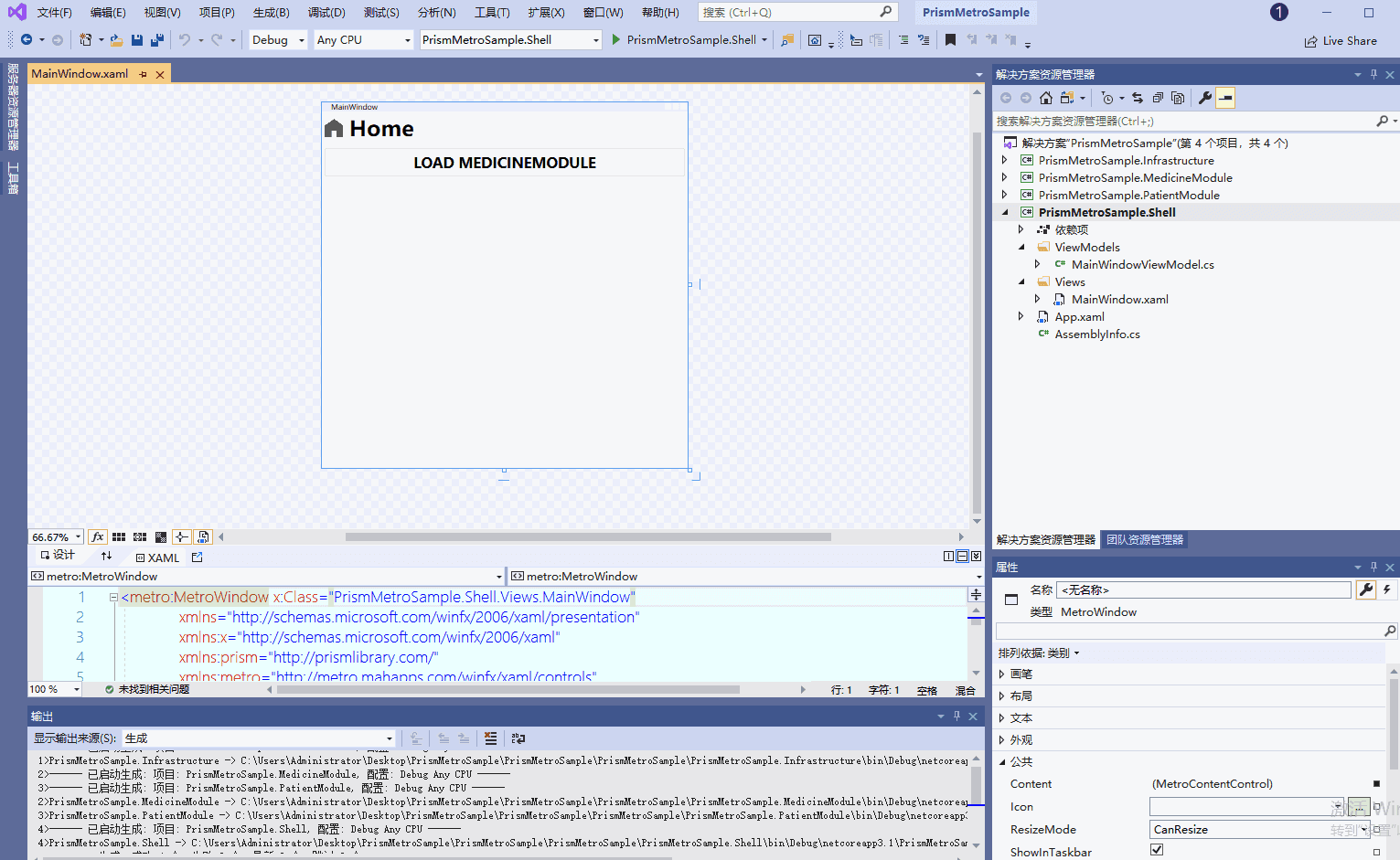Click the Live Share button
The width and height of the screenshot is (1400, 860).
click(1341, 41)
